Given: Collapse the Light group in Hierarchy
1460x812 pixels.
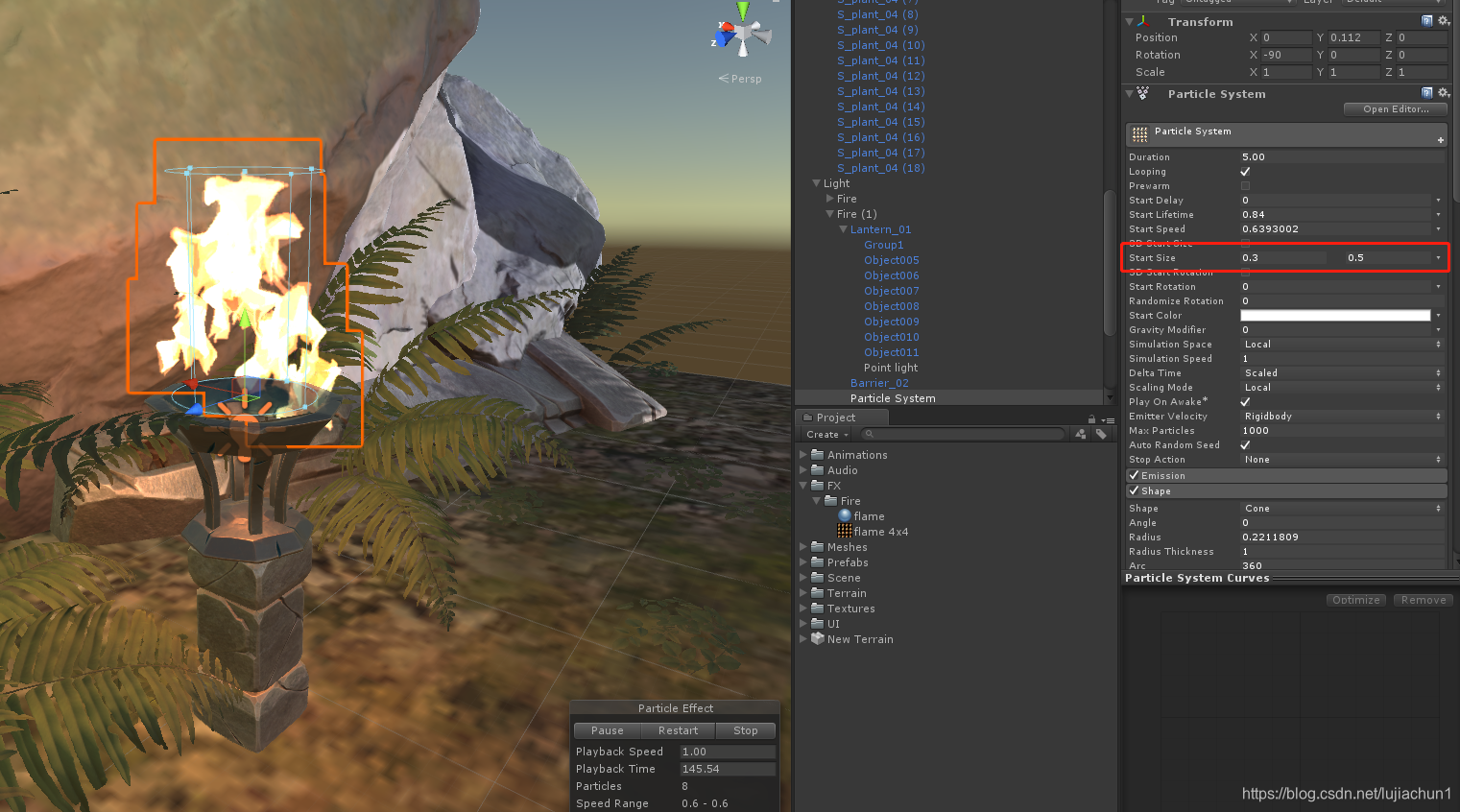Looking at the screenshot, I should (817, 183).
